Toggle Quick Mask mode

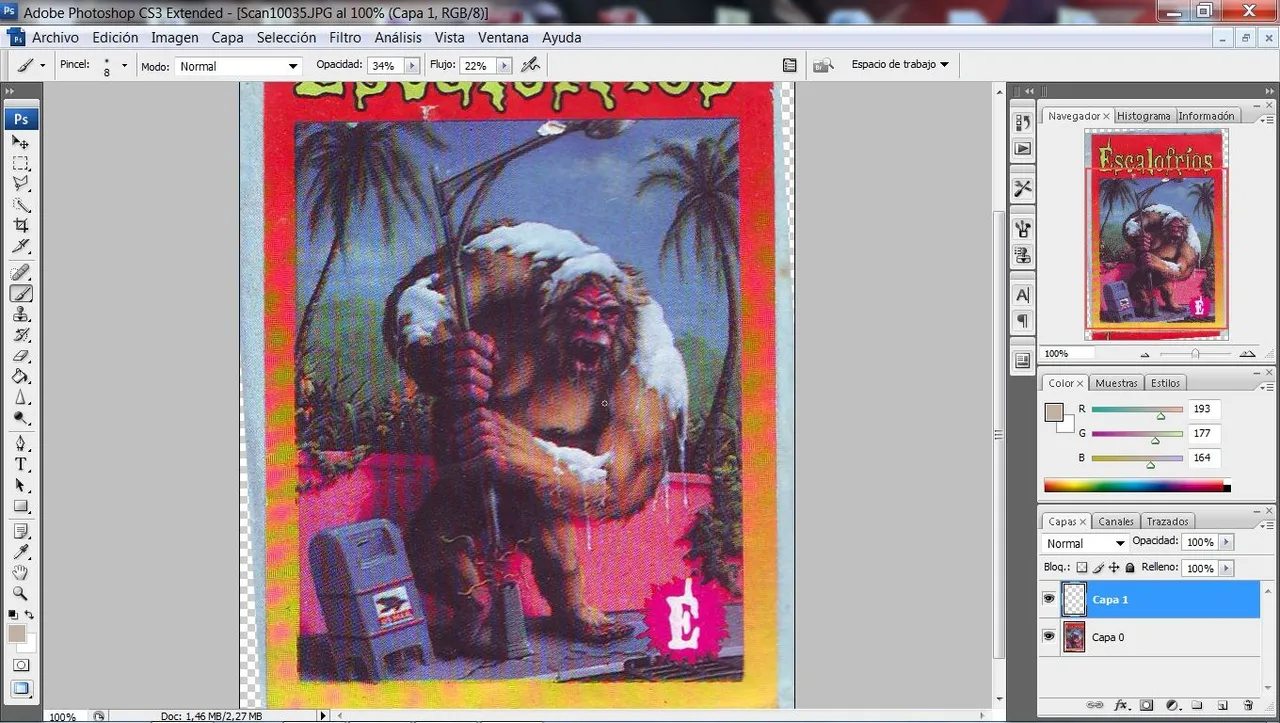pyautogui.click(x=21, y=665)
